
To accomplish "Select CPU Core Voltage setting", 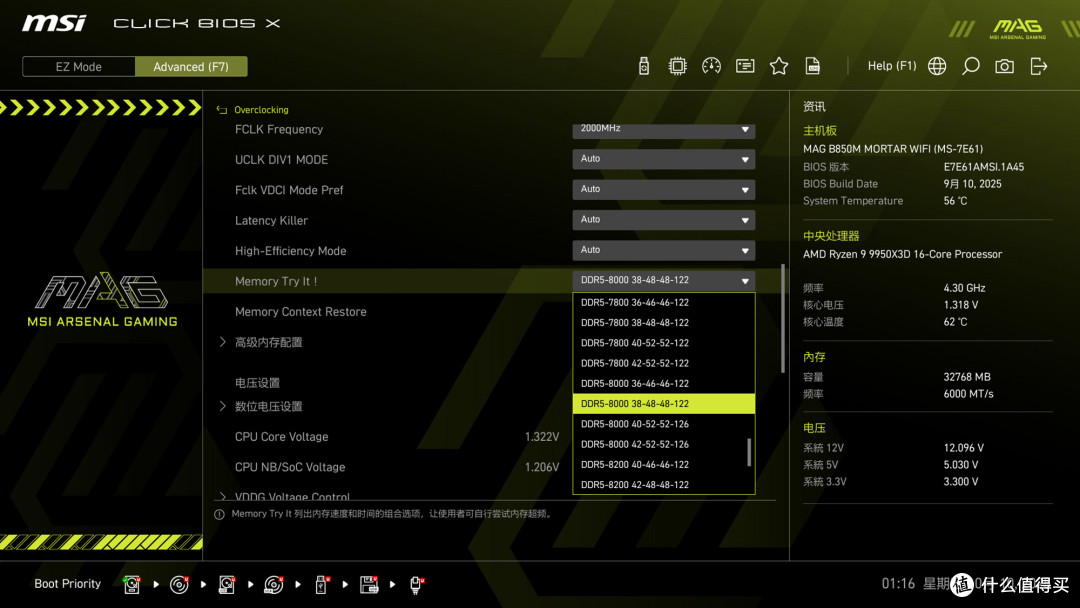I will (281, 437).
